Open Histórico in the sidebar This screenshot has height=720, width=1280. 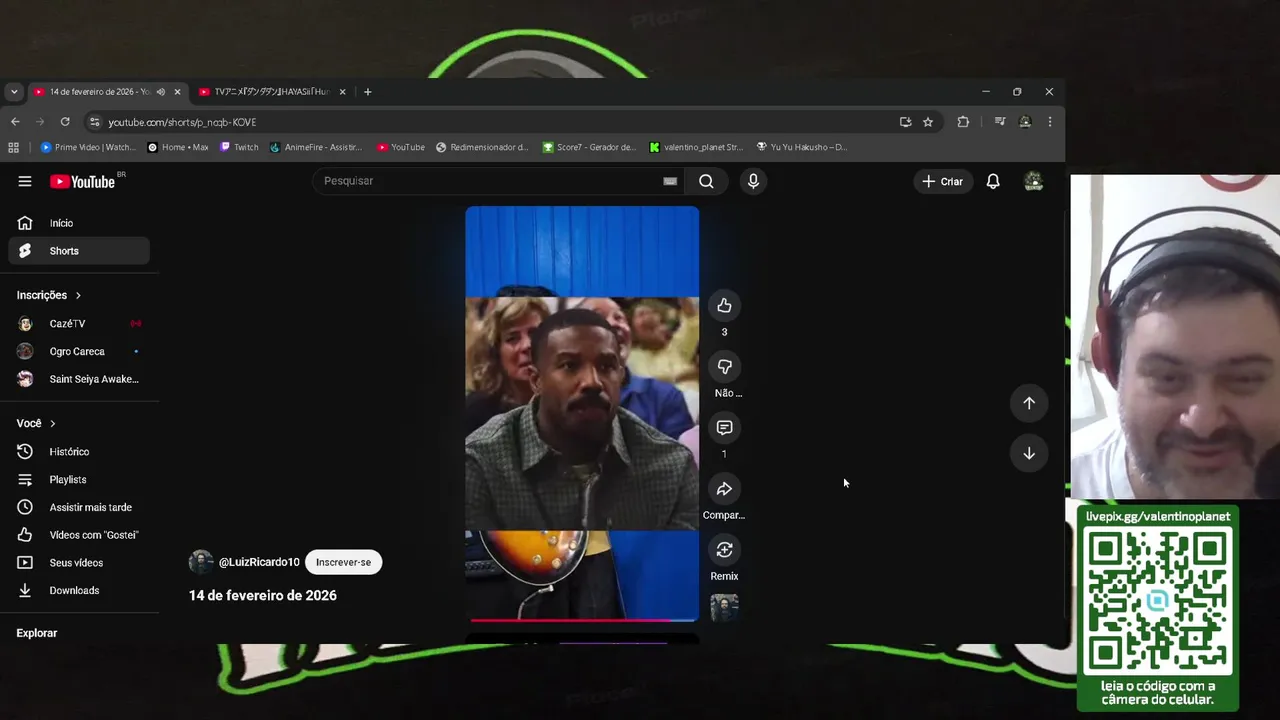coord(79,452)
